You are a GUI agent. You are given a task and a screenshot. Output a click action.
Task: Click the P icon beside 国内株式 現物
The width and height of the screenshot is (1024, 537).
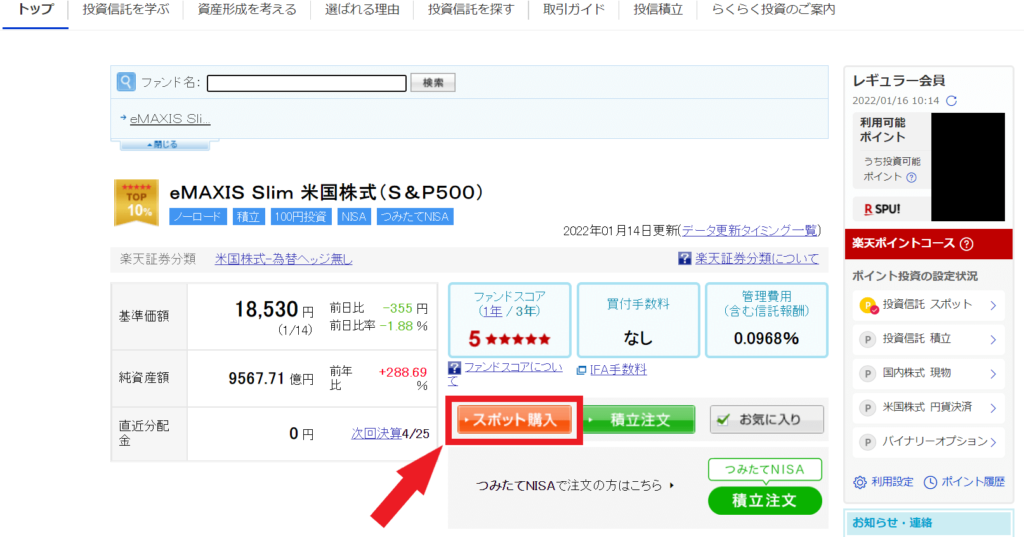[867, 374]
